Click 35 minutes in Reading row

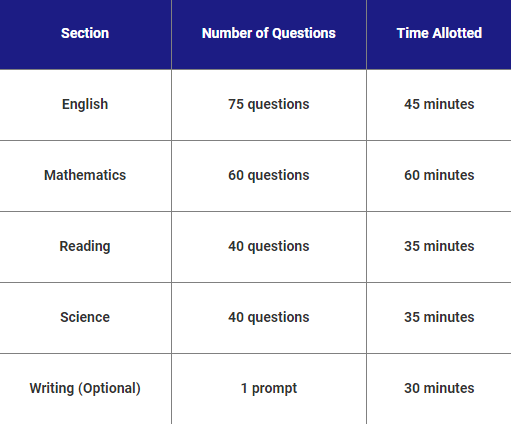tap(439, 246)
